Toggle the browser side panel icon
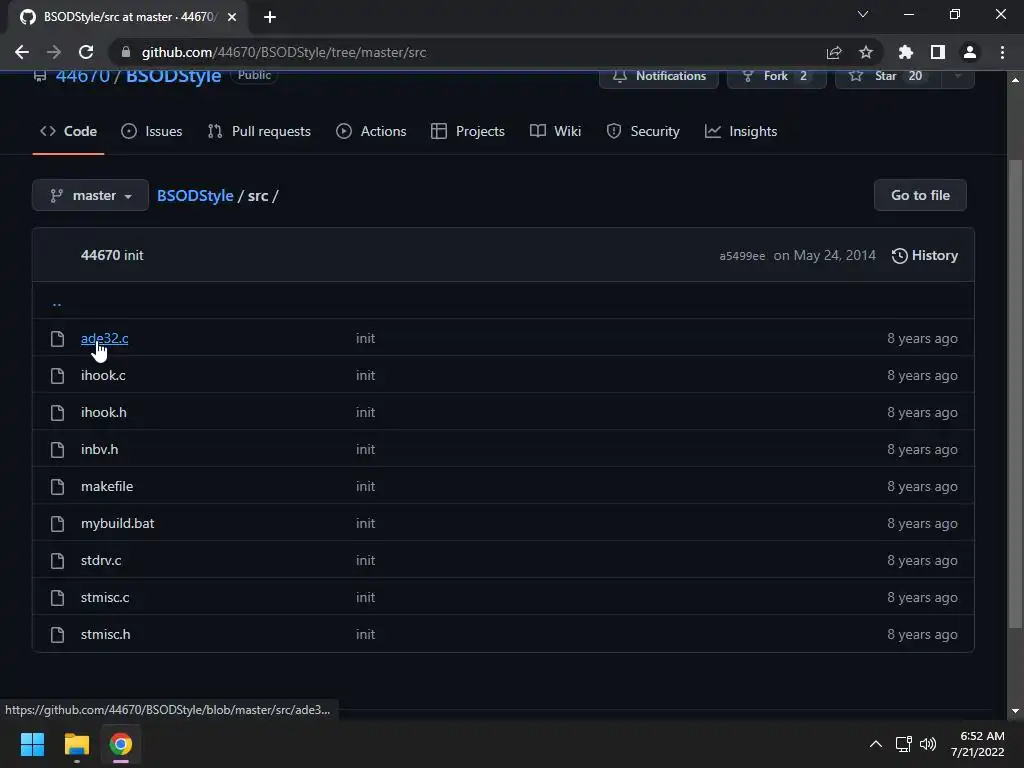Image resolution: width=1024 pixels, height=768 pixels. [x=938, y=52]
